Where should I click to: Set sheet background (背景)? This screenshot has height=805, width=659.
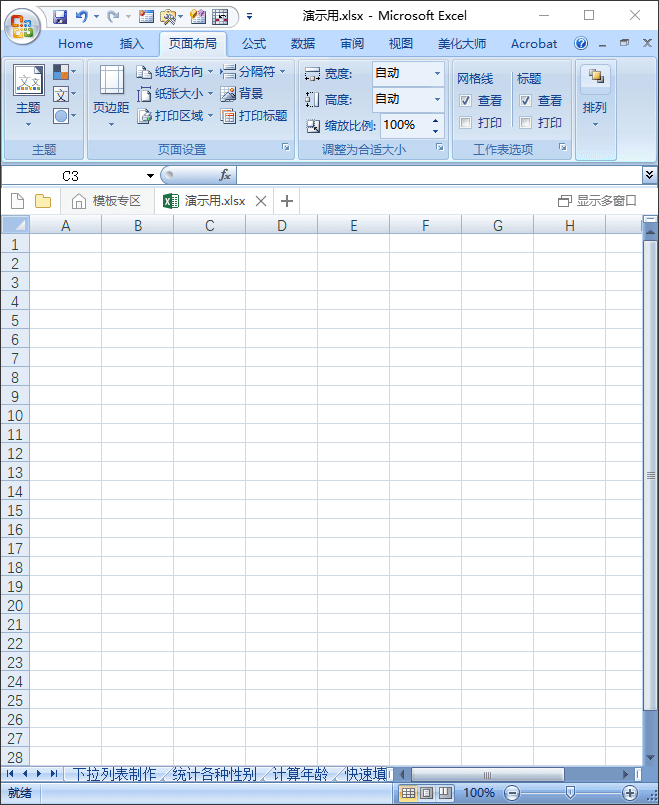[242, 94]
